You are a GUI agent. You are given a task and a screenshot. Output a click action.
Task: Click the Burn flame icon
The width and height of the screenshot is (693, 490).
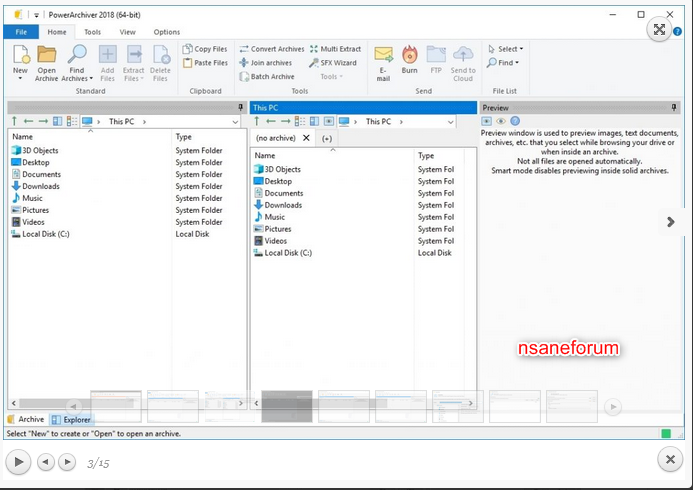[410, 54]
